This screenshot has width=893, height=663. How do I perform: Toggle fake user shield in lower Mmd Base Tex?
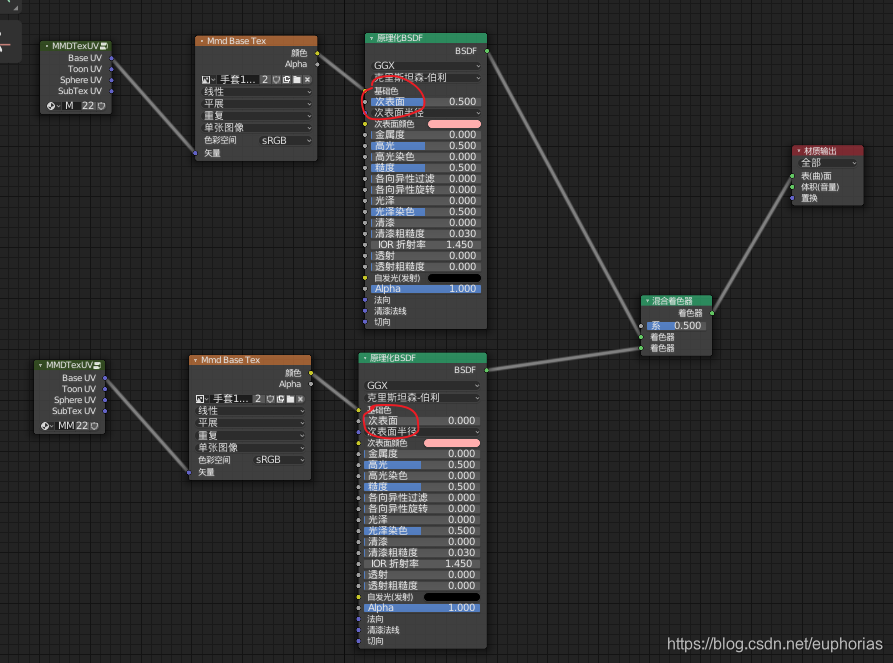270,399
